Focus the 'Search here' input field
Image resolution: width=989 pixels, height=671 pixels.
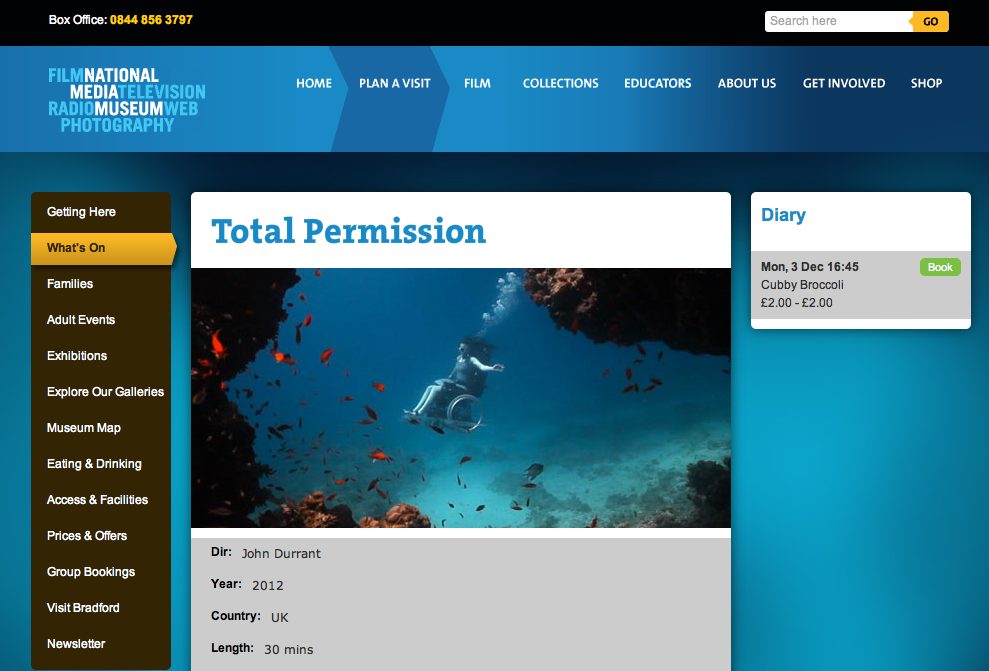click(x=838, y=21)
